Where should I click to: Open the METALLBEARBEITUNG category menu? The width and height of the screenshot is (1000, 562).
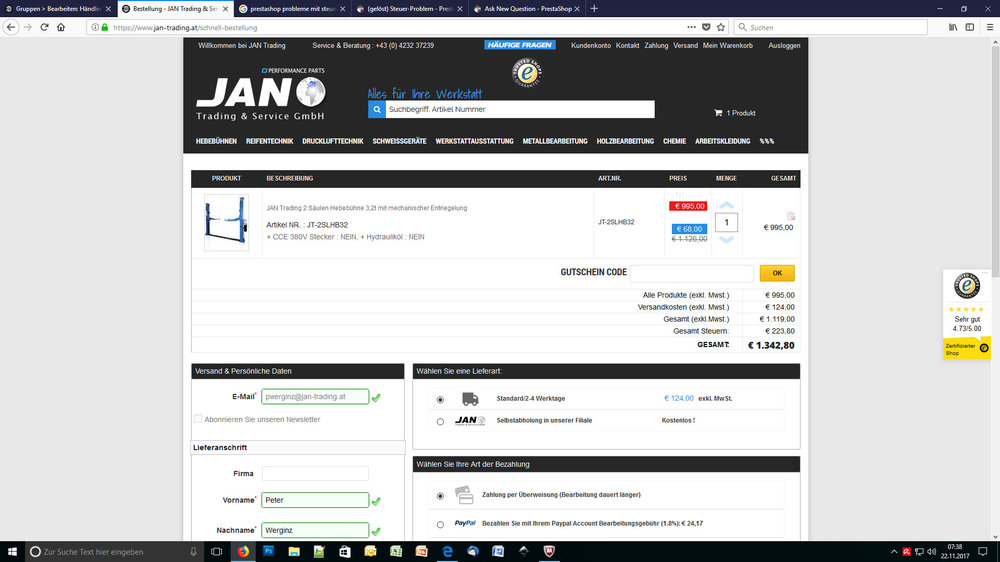tap(555, 141)
